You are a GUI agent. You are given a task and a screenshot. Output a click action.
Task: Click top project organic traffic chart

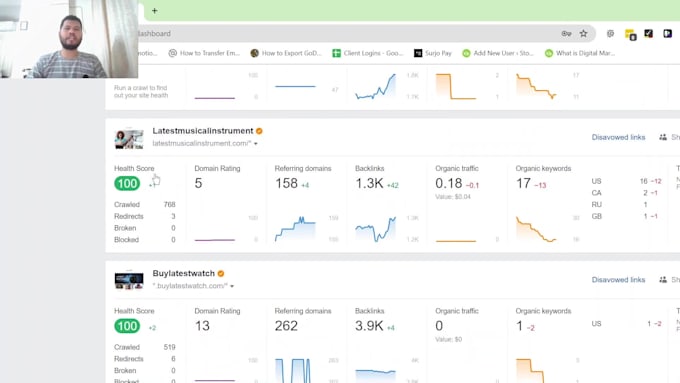(x=456, y=86)
